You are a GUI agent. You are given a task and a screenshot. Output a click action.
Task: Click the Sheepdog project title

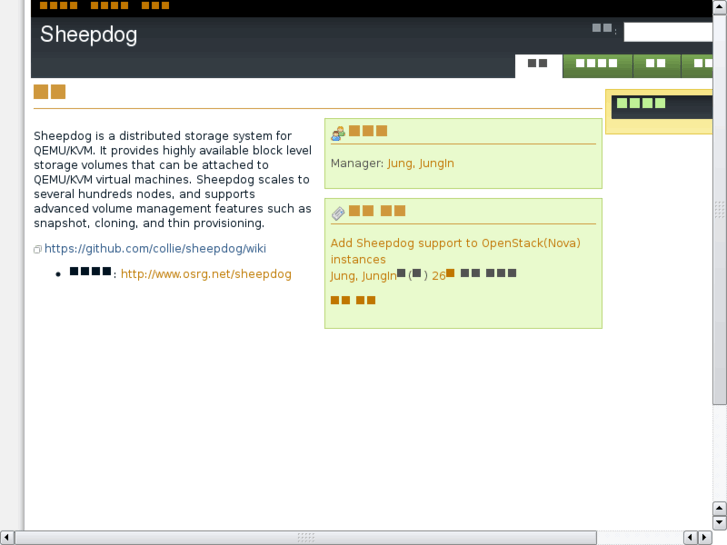pos(89,34)
